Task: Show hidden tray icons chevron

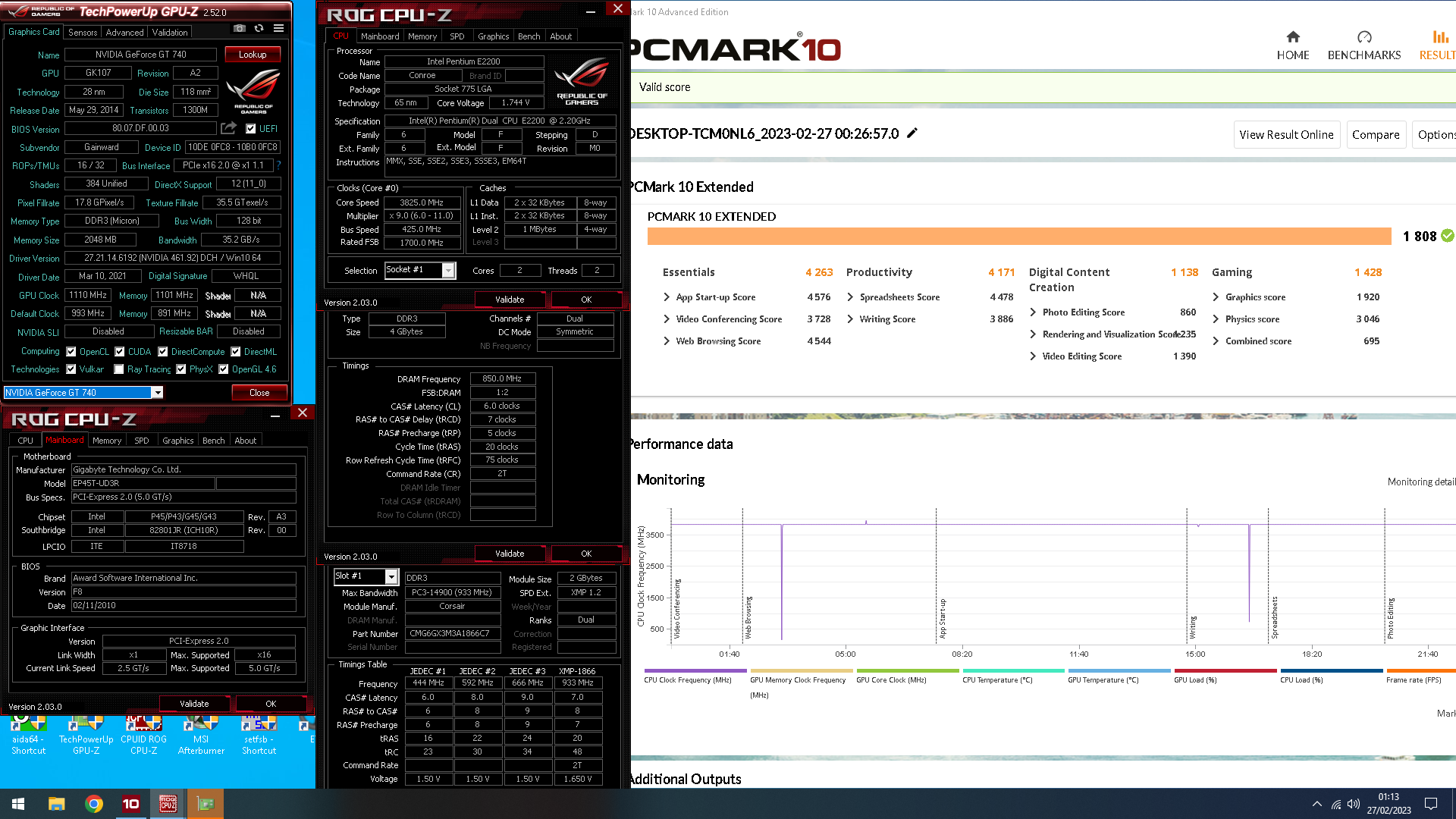Action: click(1317, 804)
